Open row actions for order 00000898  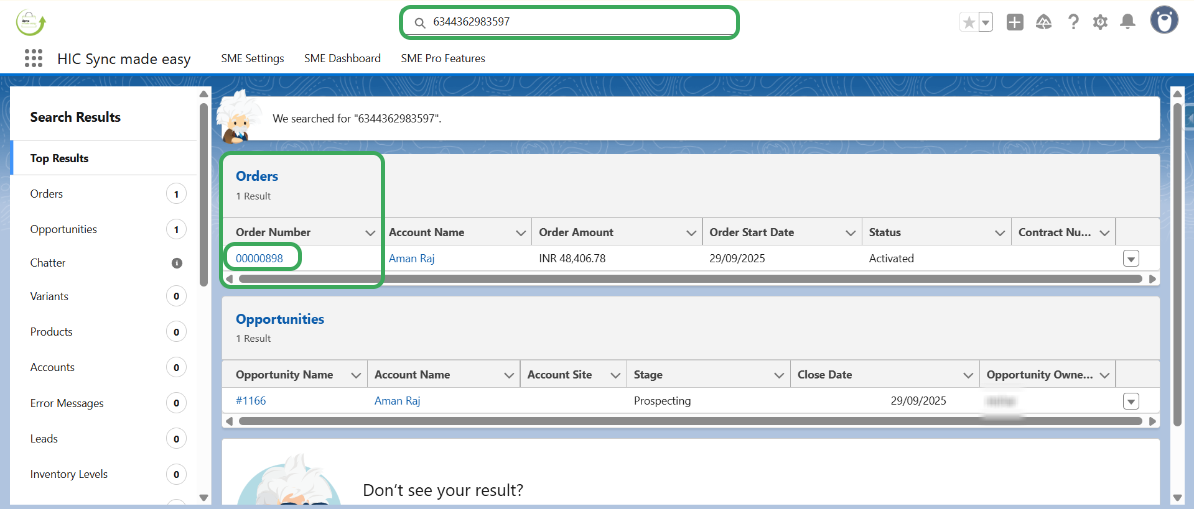point(1131,259)
